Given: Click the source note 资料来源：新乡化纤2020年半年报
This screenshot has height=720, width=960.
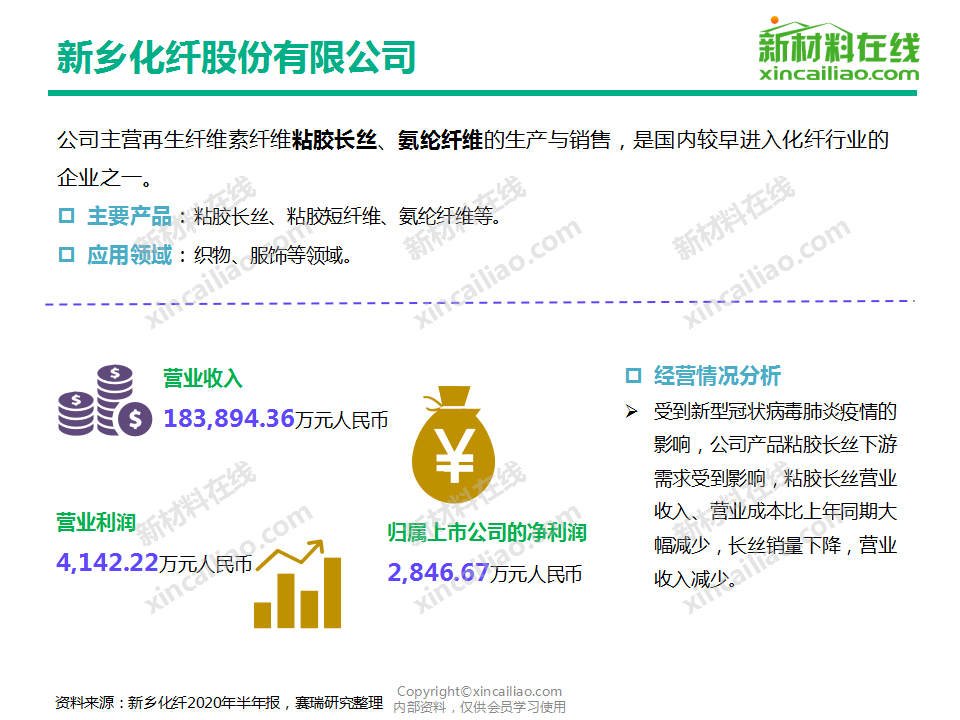Looking at the screenshot, I should (x=168, y=702).
